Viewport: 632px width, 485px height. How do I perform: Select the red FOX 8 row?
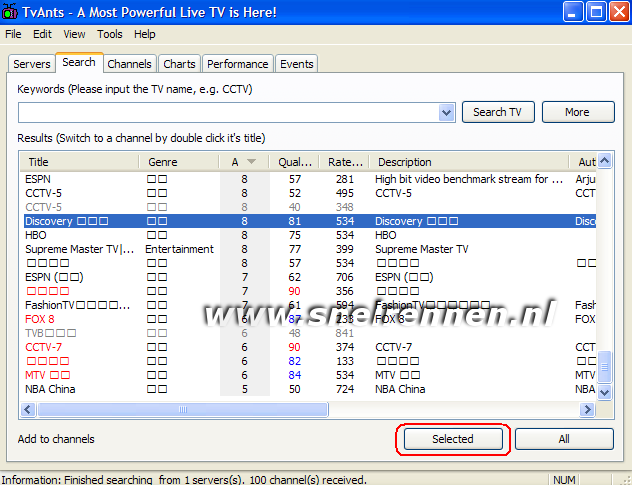[308, 319]
